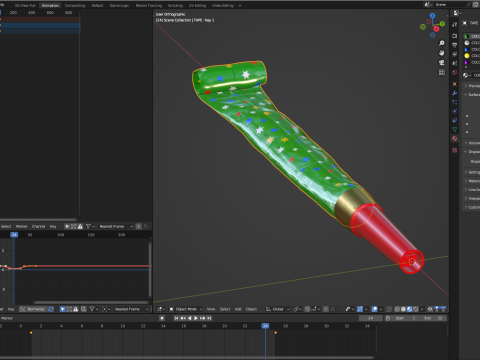This screenshot has height=360, width=480.
Task: Click the viewport zoom magnifier icon
Action: [442, 43]
